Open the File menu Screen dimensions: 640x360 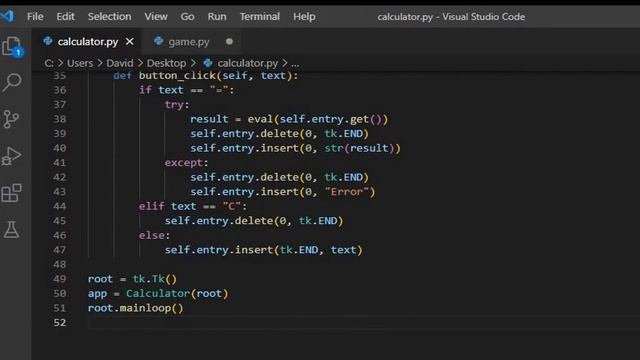35,17
